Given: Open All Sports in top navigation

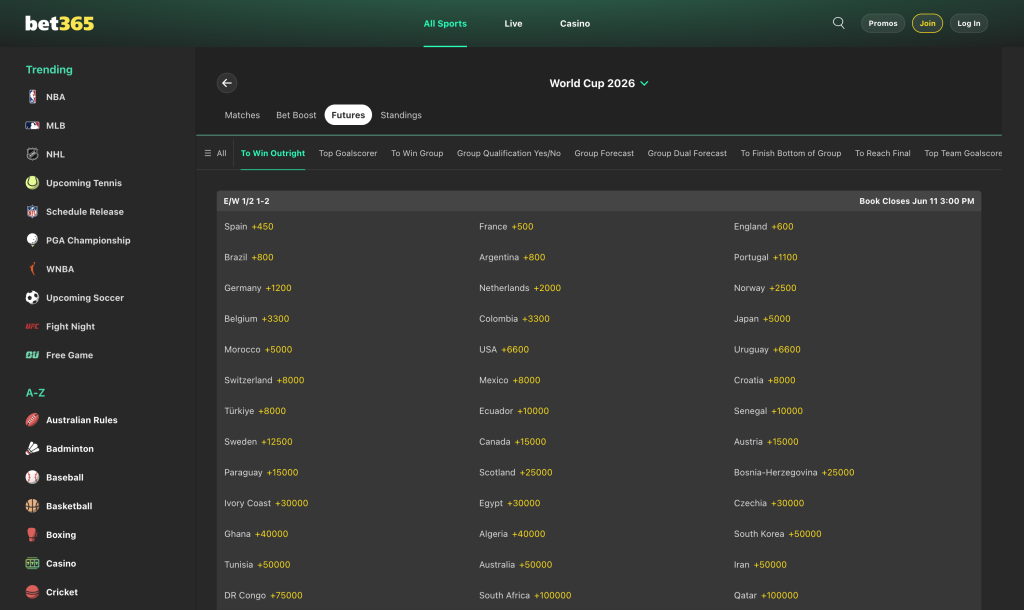Looking at the screenshot, I should [x=445, y=24].
